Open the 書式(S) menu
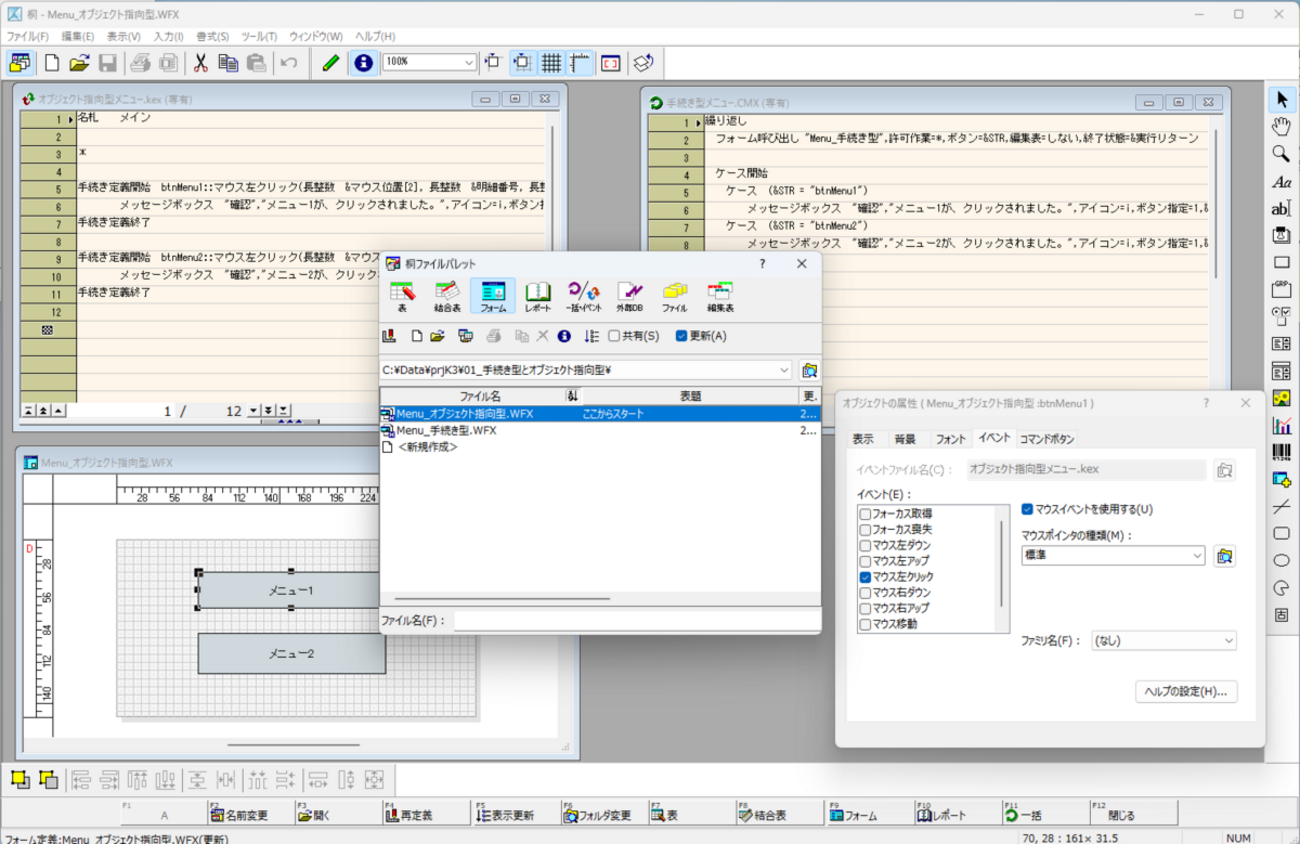The height and width of the screenshot is (844, 1300). tap(212, 36)
